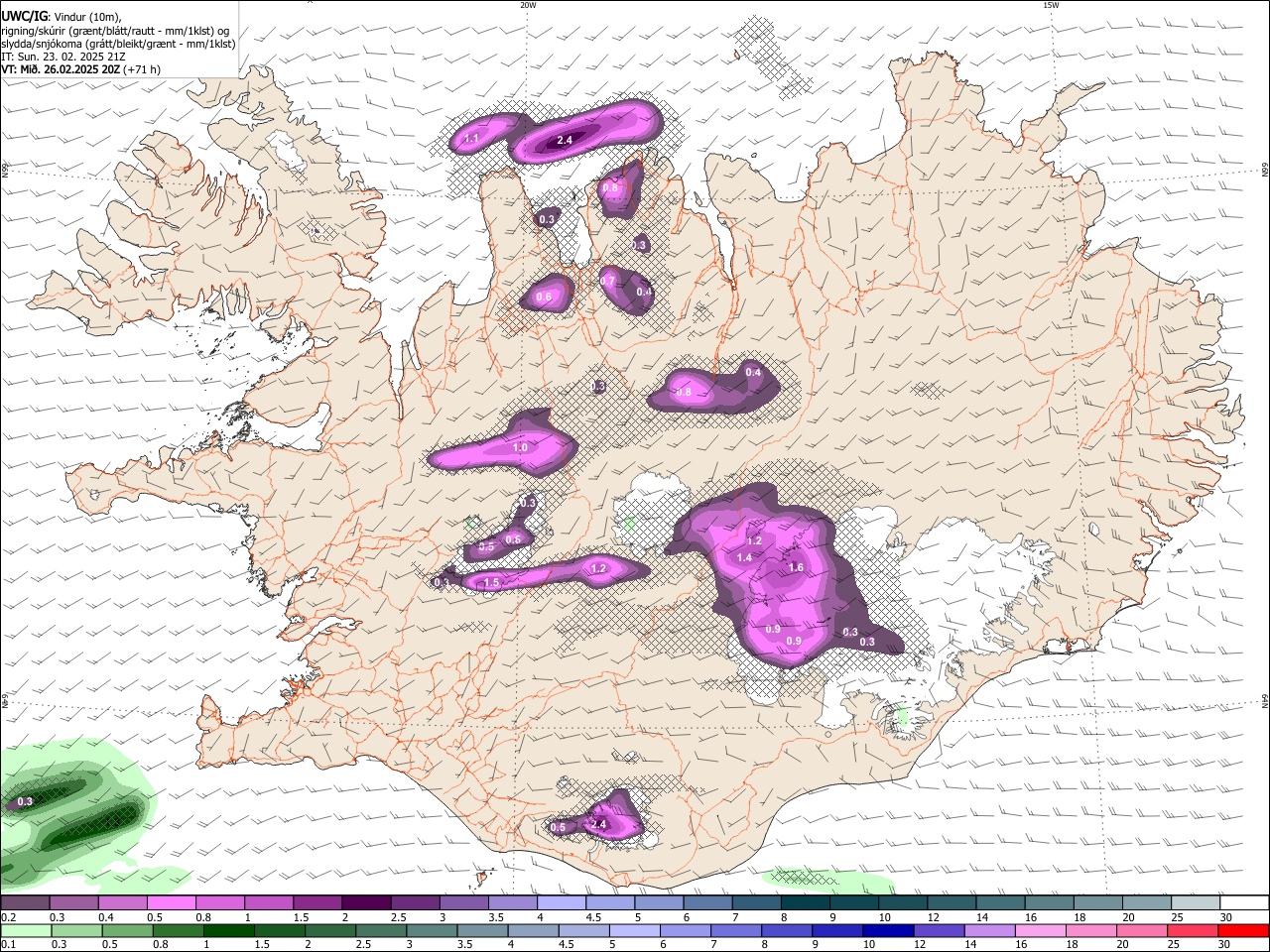The image size is (1270, 952).
Task: Click the 0.8 value next to the 0.4 in the central band
Action: coord(684,392)
